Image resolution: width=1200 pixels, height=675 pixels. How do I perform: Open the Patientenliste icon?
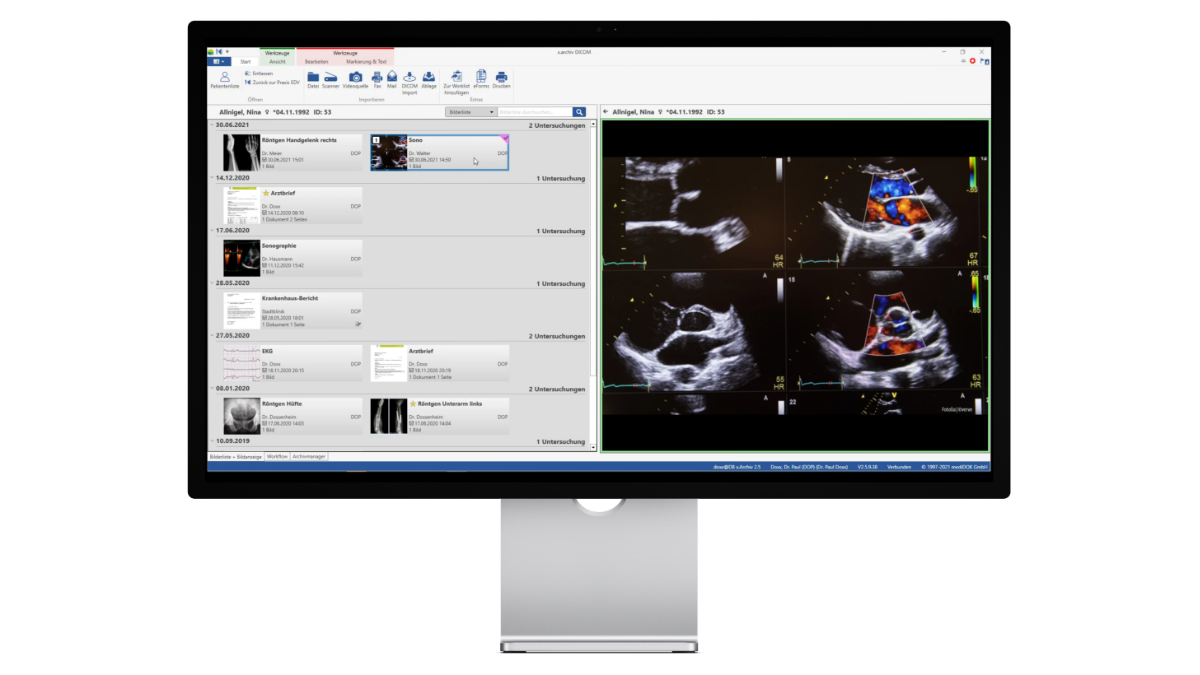(224, 80)
